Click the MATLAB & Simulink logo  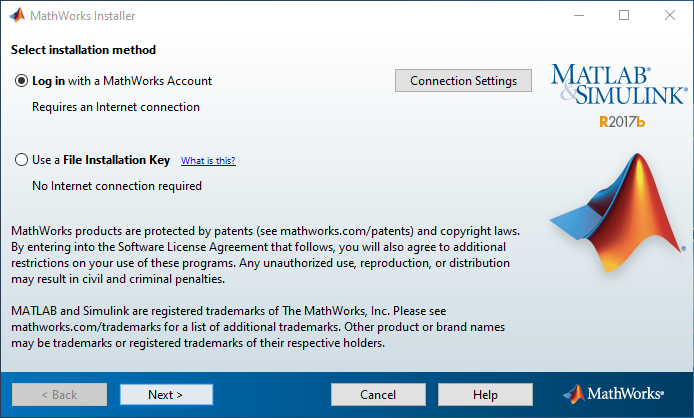(619, 84)
